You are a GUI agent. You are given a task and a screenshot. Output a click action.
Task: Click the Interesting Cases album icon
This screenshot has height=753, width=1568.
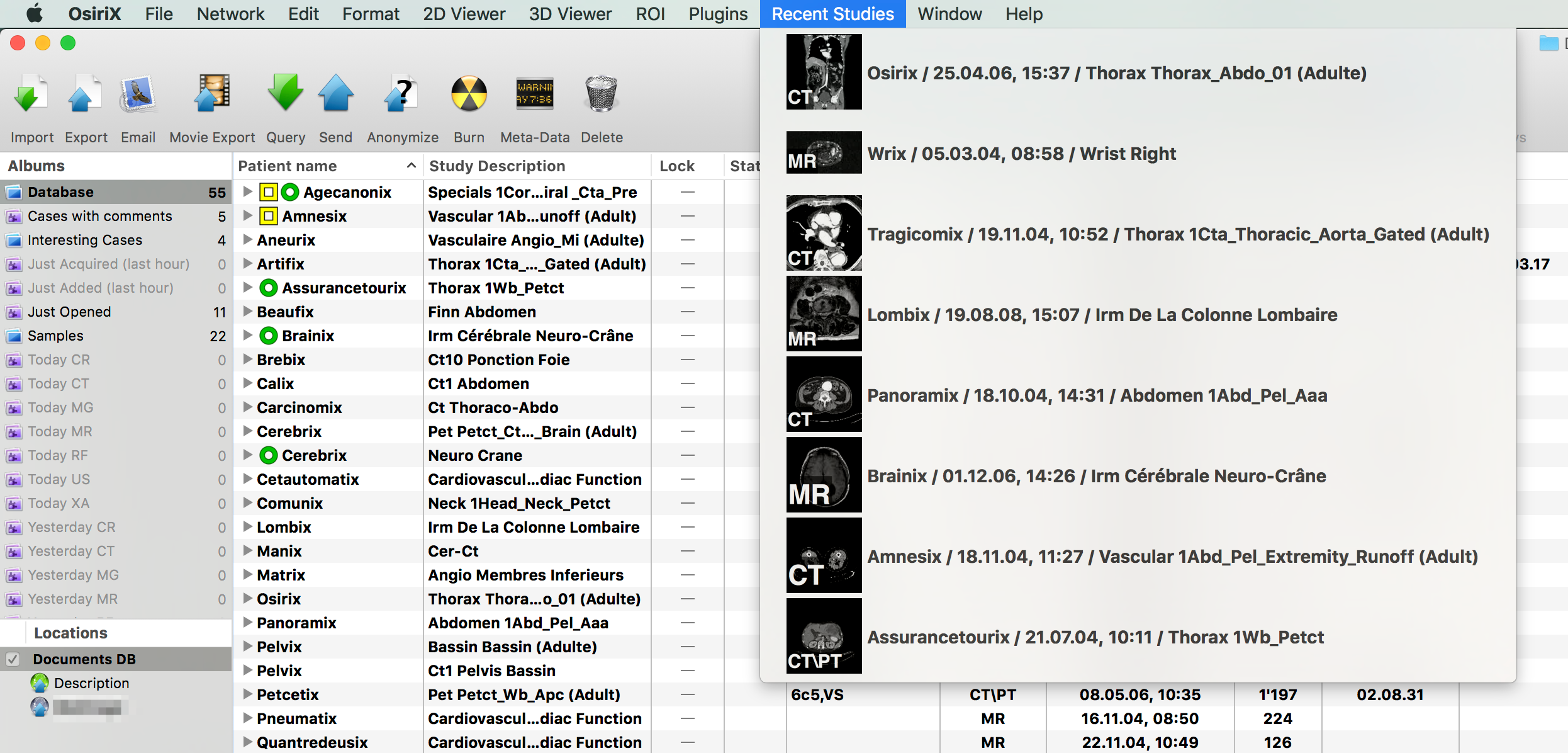[x=14, y=241]
